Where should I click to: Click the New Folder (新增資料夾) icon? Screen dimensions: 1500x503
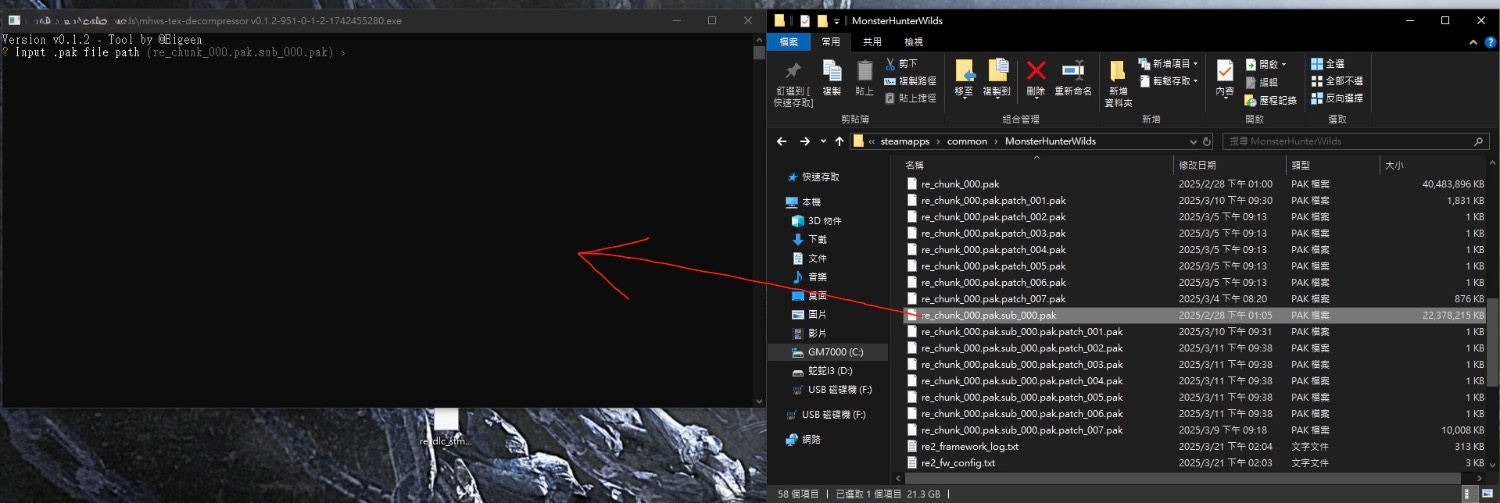tap(1118, 71)
